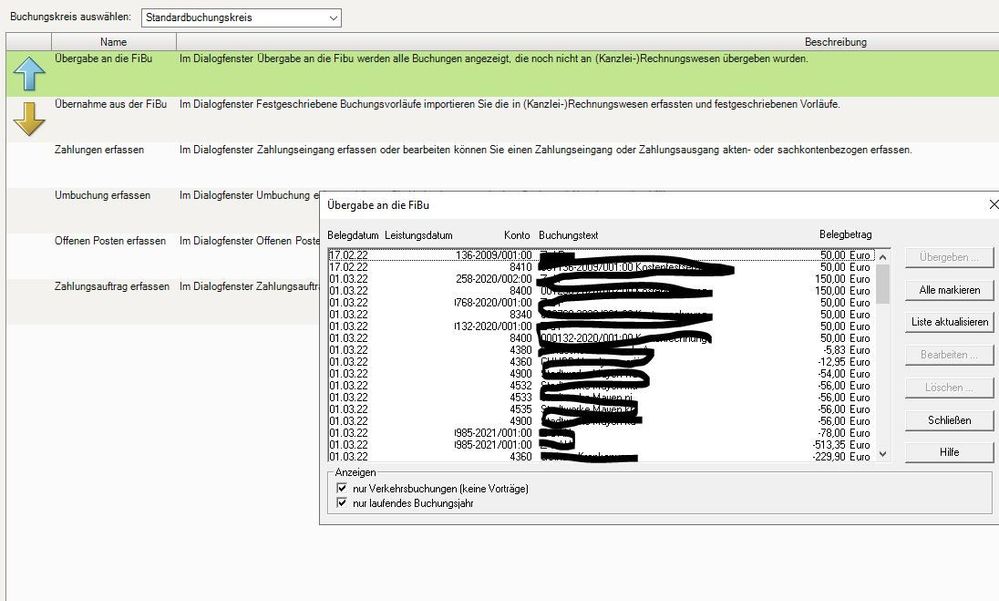Viewport: 999px width, 601px height.
Task: Select booking row with amount -78,00 Euro
Action: tap(601, 433)
